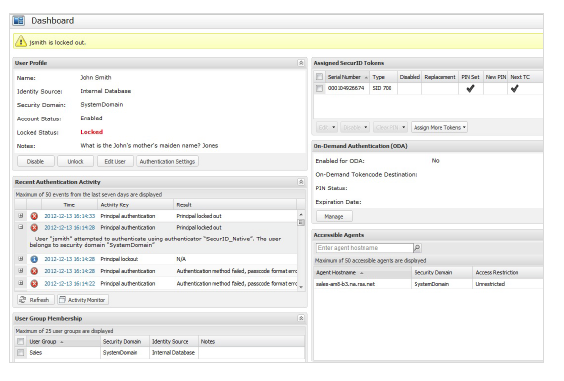
Task: Open the token Disable dropdown
Action: pyautogui.click(x=355, y=127)
